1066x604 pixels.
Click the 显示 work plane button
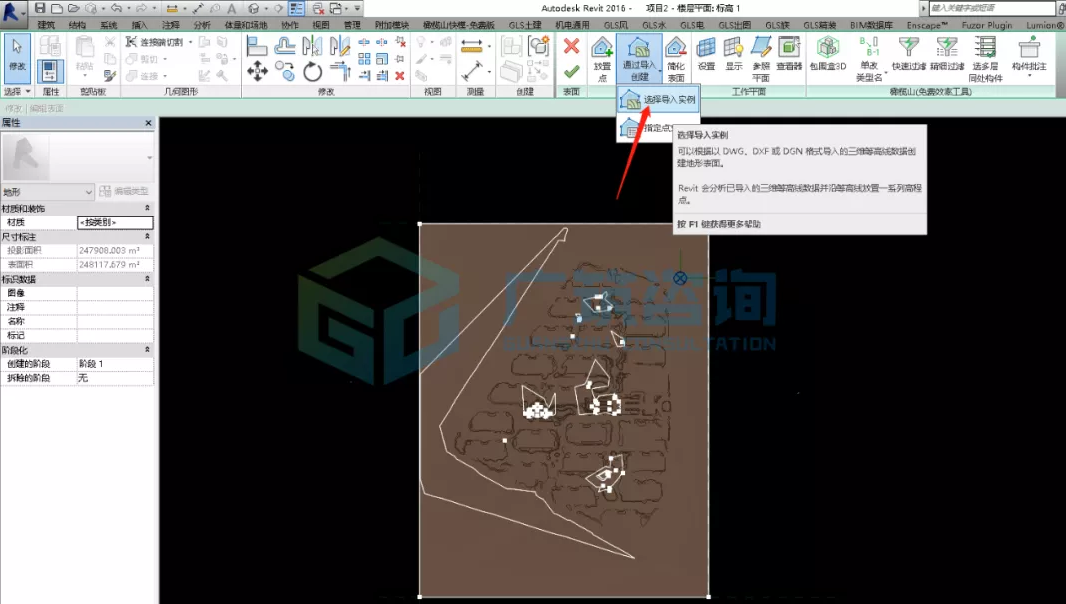(734, 54)
